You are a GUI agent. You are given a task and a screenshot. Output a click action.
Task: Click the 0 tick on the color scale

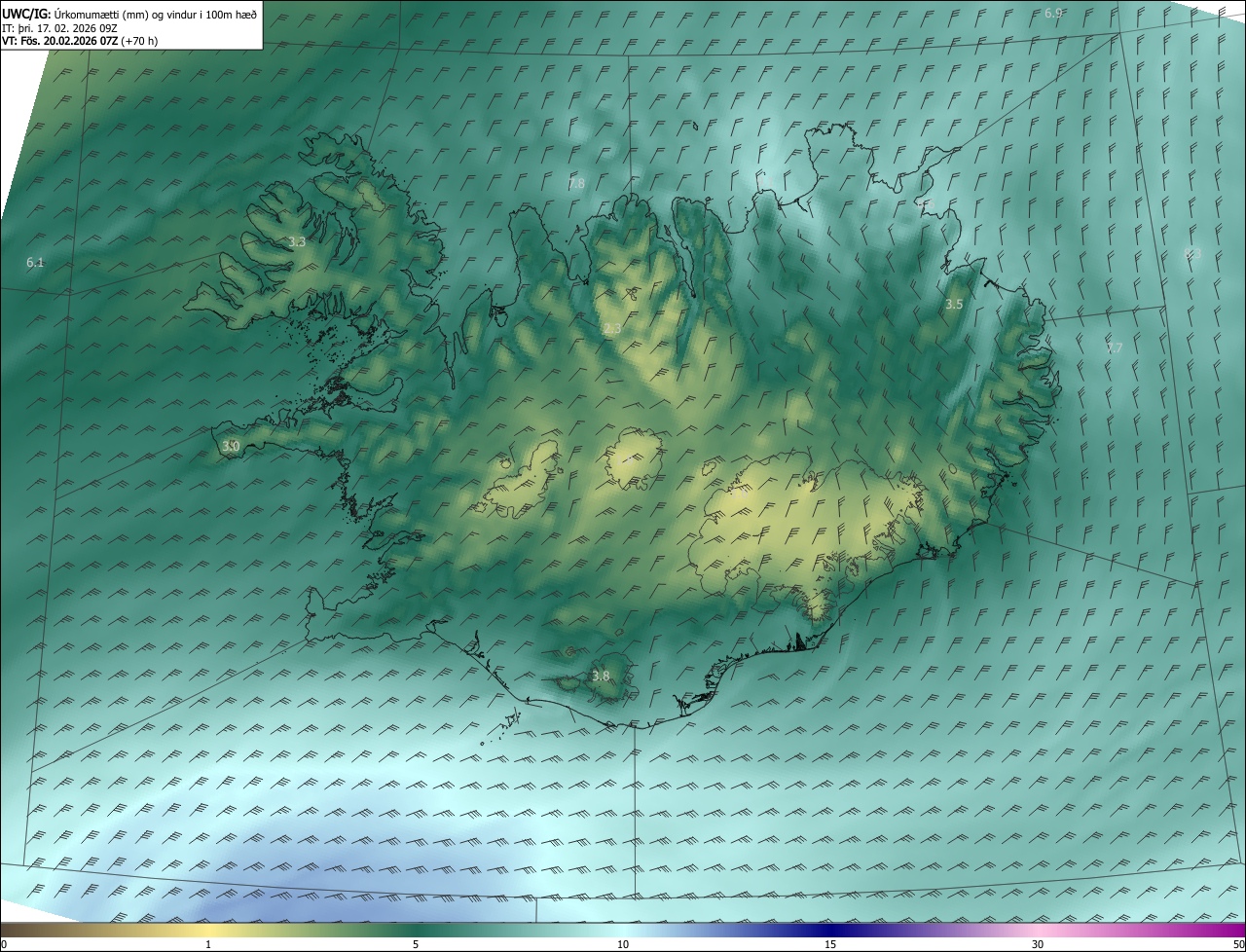point(4,944)
